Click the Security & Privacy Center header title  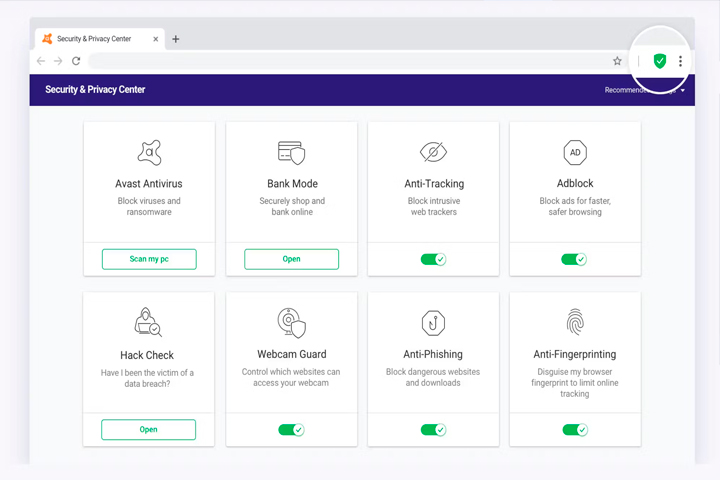coord(95,90)
